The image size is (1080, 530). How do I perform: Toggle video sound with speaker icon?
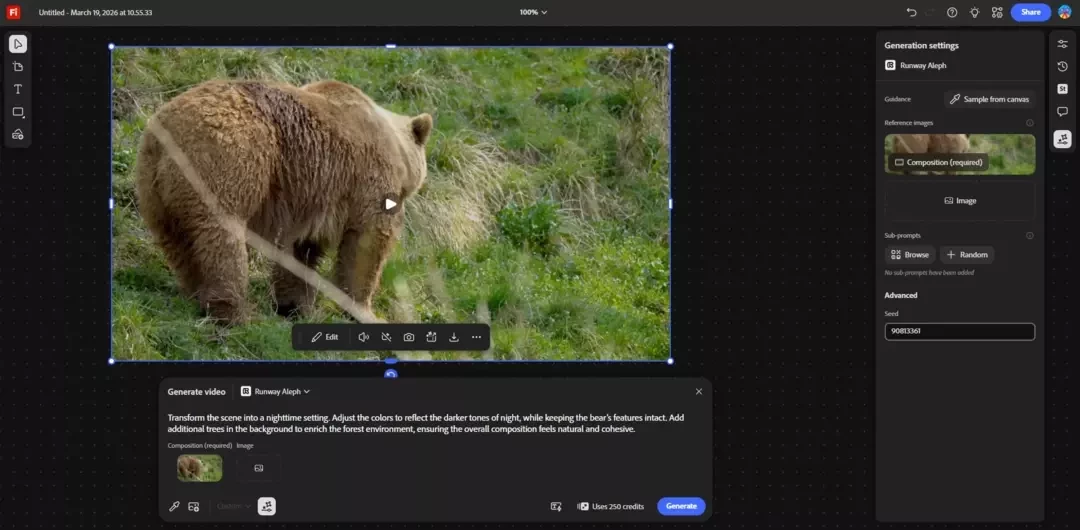tap(364, 337)
